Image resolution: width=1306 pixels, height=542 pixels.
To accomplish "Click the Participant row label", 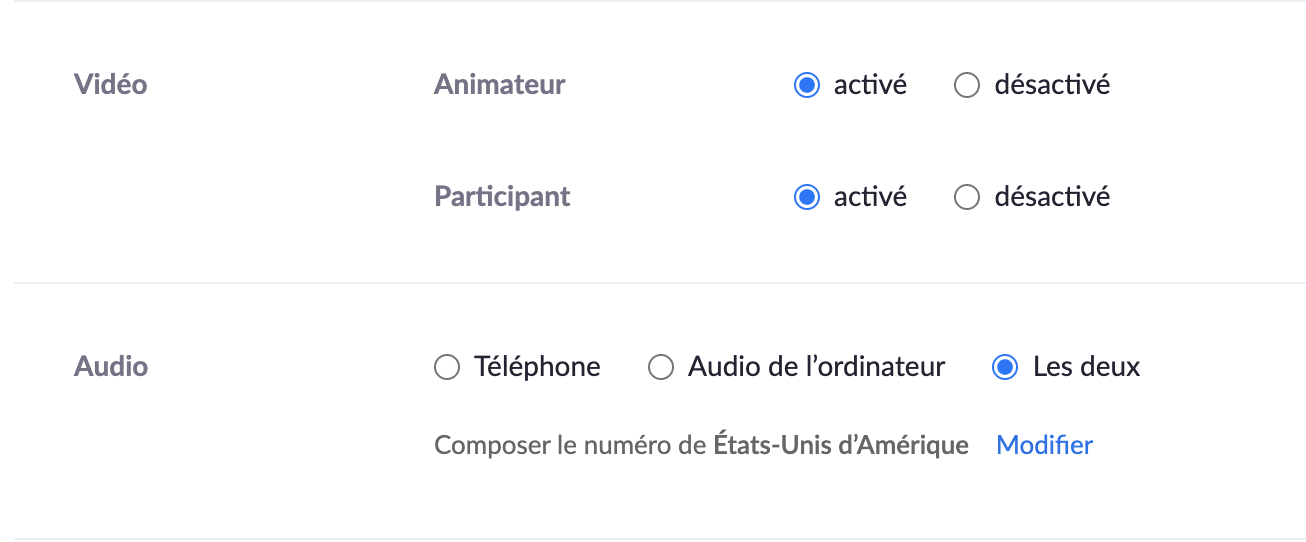I will 502,197.
